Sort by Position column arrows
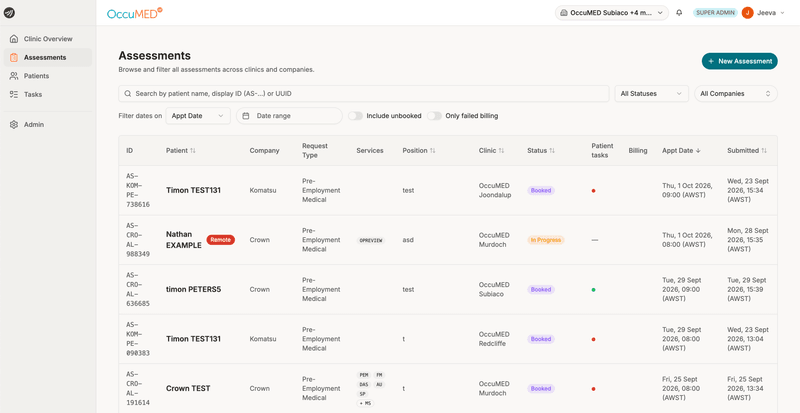 [433, 151]
